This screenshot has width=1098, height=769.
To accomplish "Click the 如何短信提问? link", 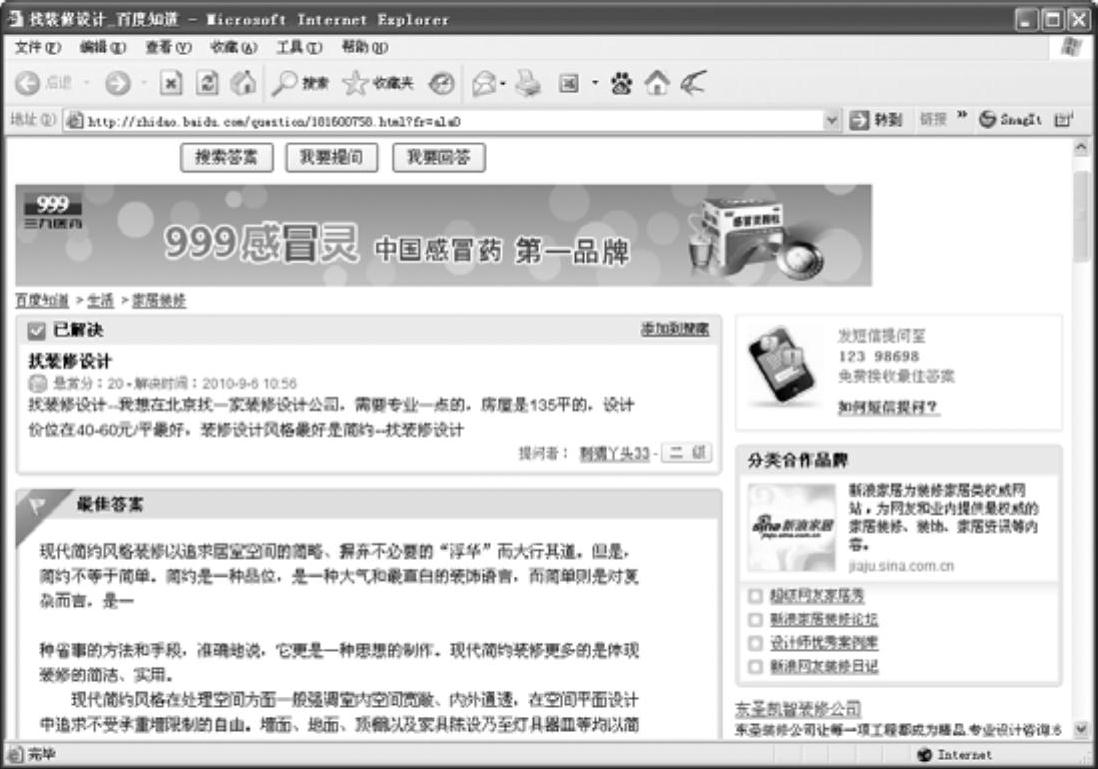I will (x=888, y=408).
